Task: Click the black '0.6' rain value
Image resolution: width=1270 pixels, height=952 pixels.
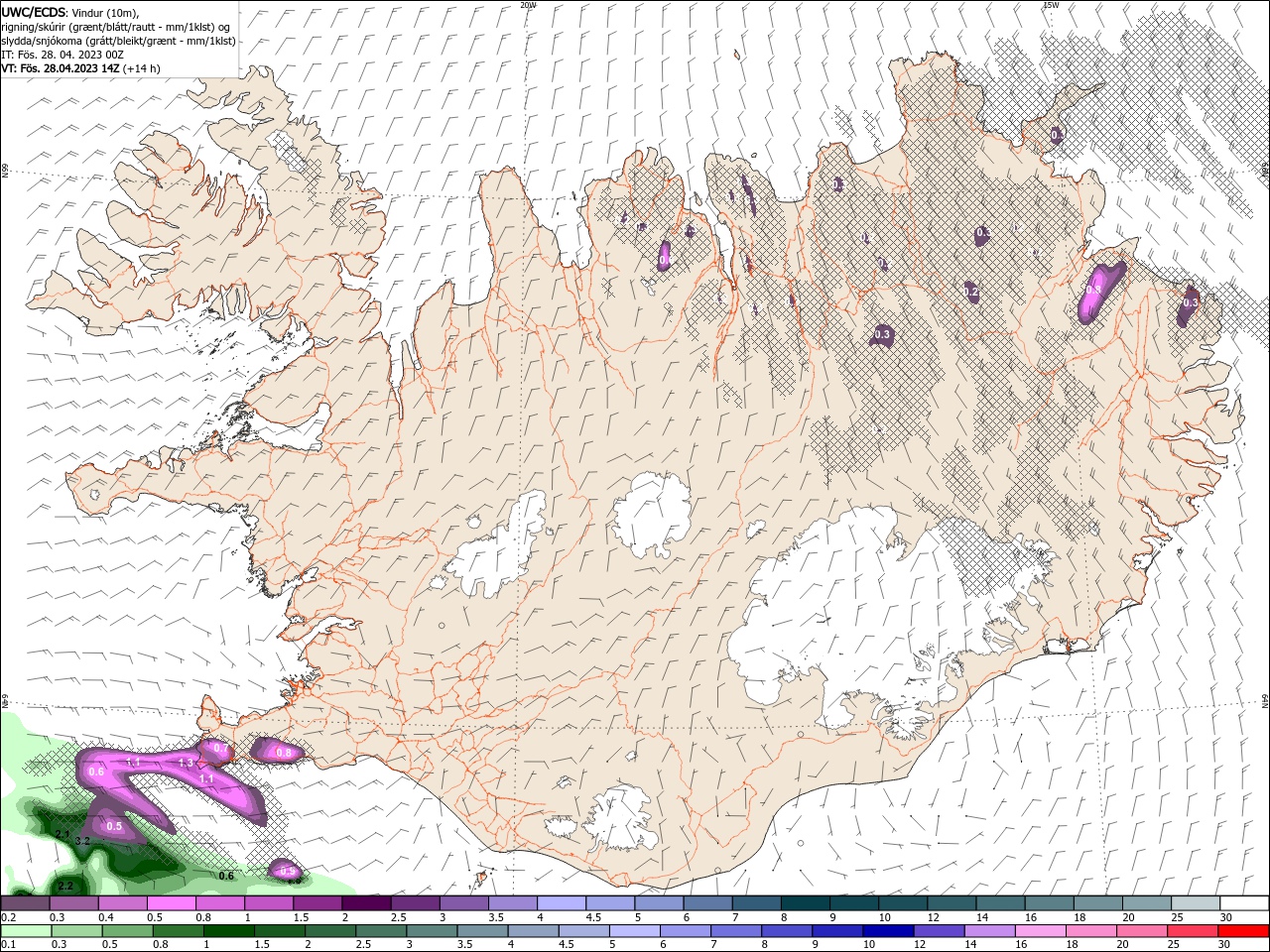Action: (x=226, y=876)
